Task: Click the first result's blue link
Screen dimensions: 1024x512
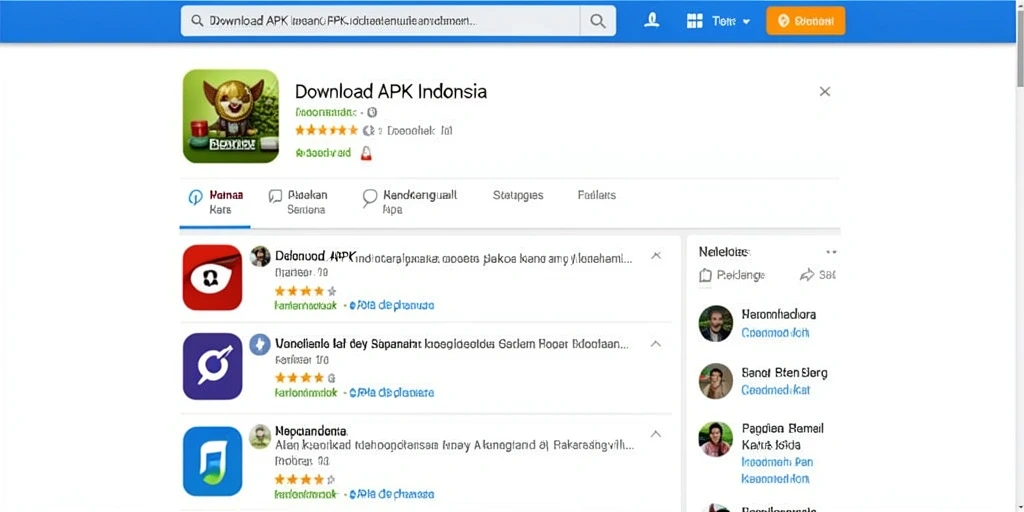Action: pyautogui.click(x=391, y=305)
